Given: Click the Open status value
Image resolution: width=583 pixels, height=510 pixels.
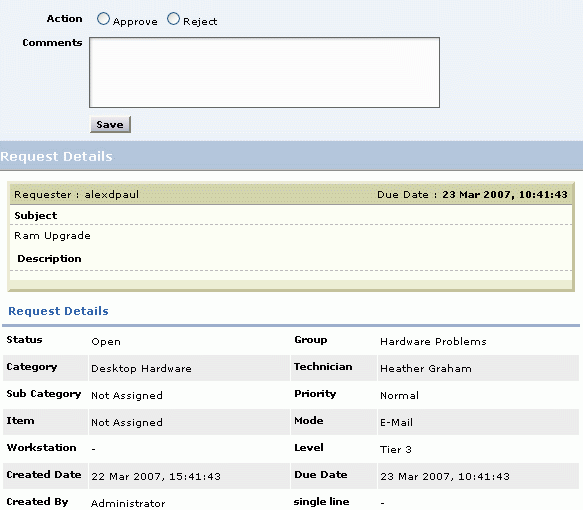Looking at the screenshot, I should tap(106, 342).
